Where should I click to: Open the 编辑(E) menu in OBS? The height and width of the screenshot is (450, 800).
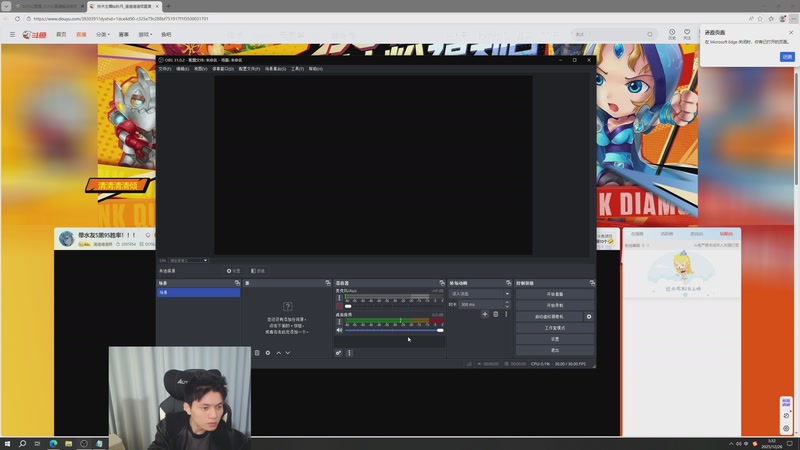click(183, 69)
